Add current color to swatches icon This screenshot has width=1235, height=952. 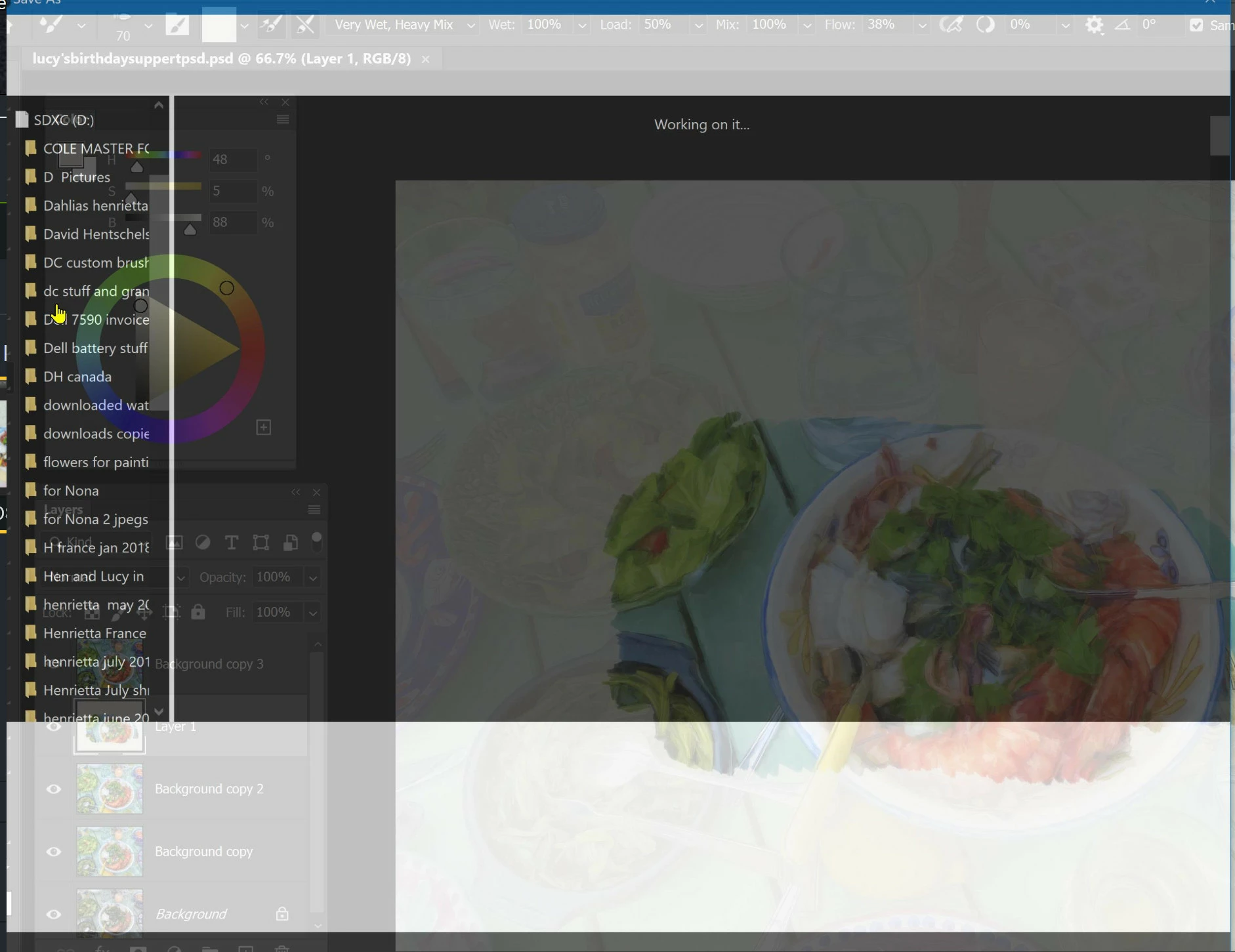[264, 428]
